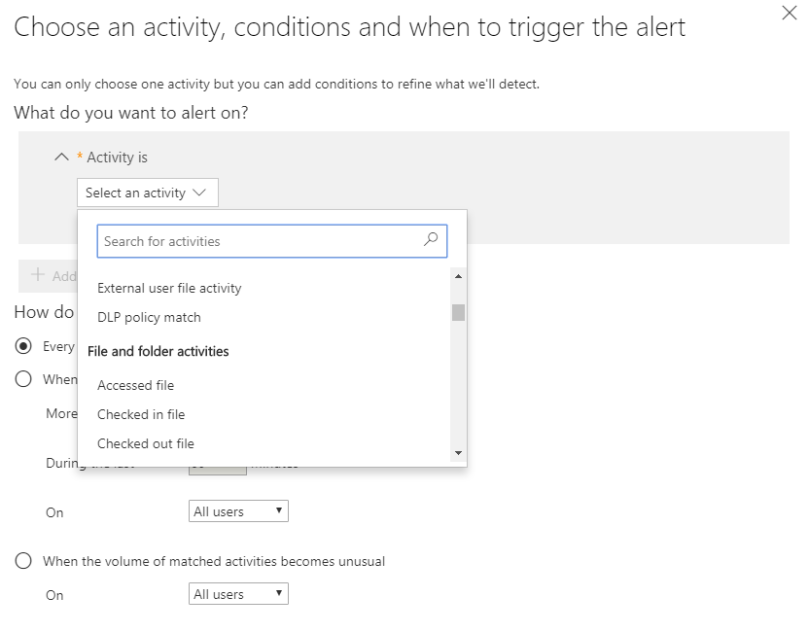Open the Select an activity dropdown
The width and height of the screenshot is (809, 632).
[x=147, y=193]
